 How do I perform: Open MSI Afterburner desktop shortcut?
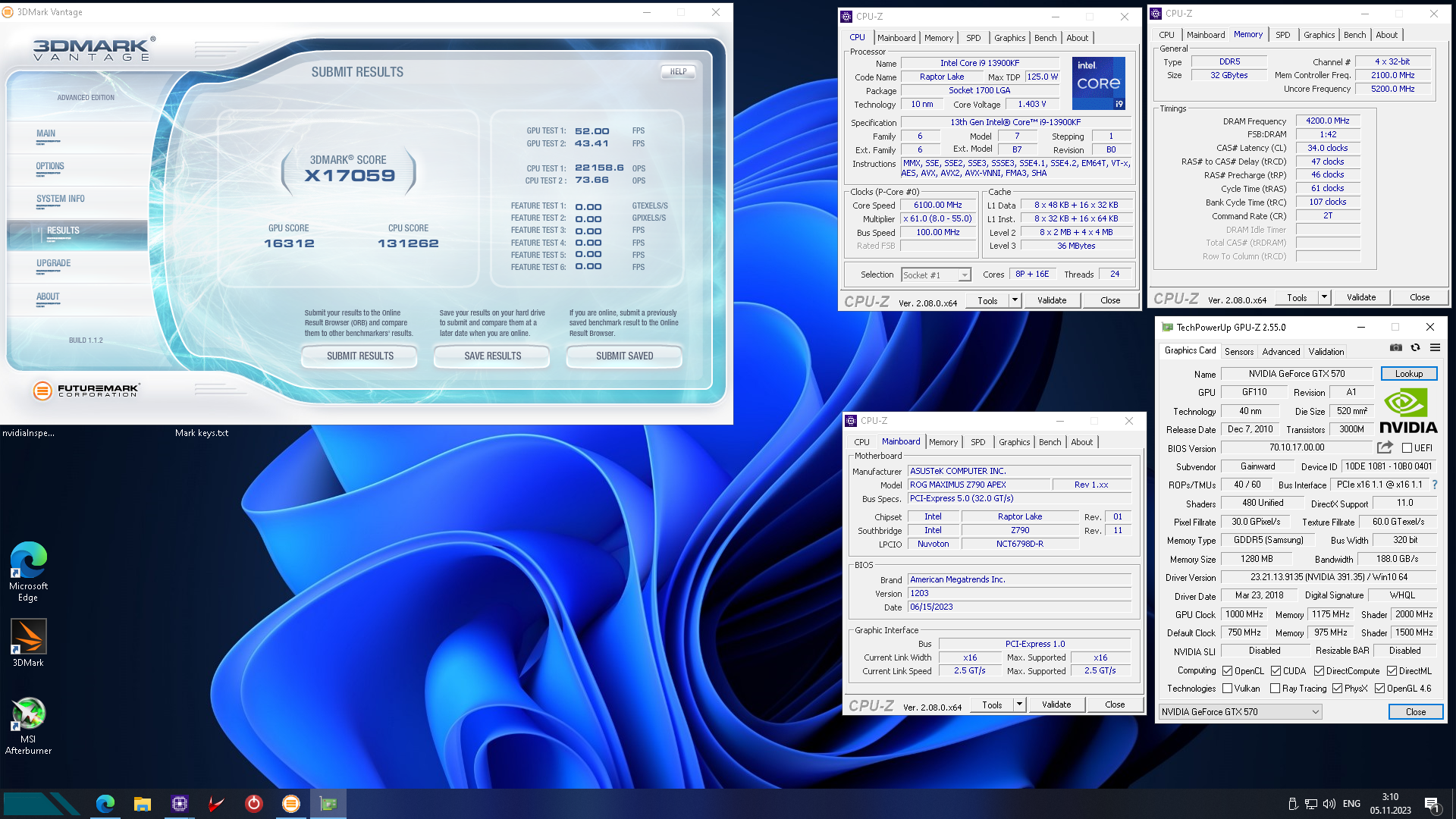click(x=28, y=726)
